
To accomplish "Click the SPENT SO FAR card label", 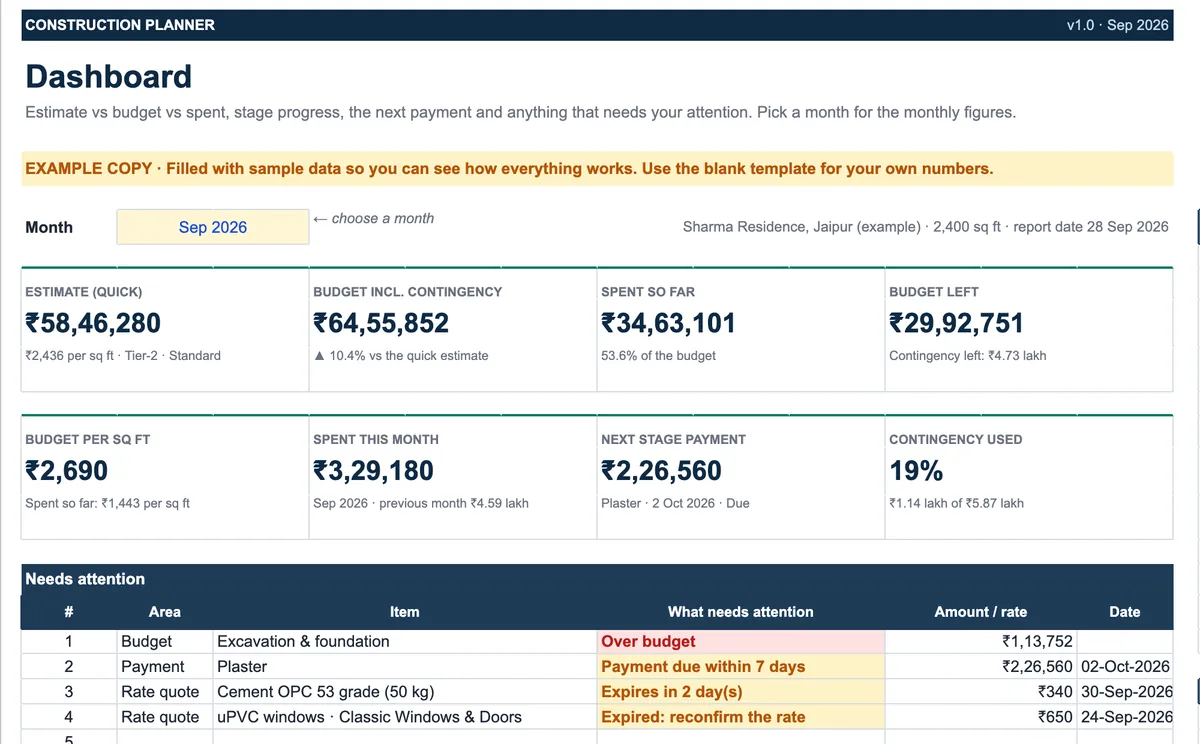I will point(648,292).
